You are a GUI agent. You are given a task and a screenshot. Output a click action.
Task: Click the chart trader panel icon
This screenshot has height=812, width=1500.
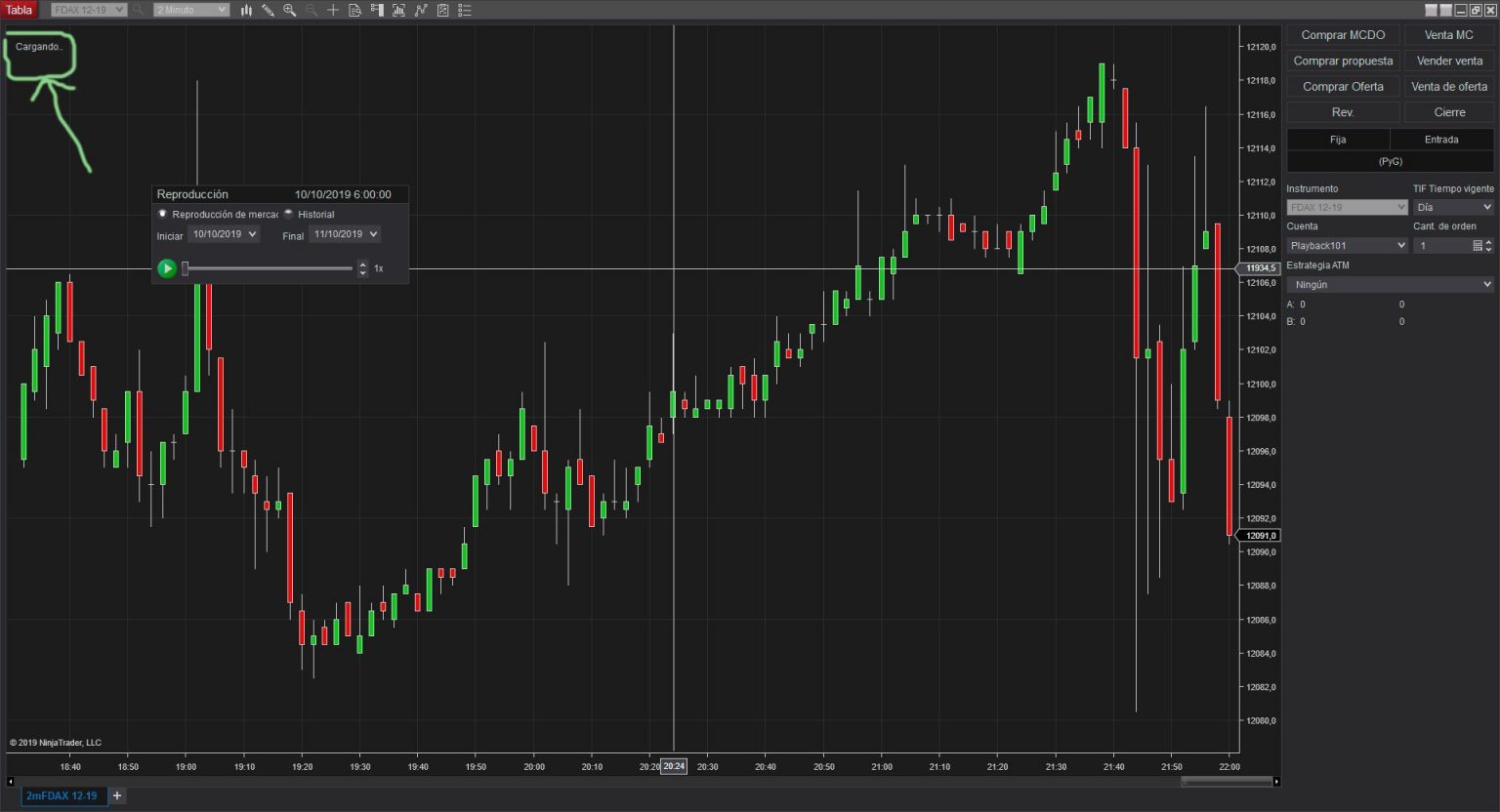377,10
